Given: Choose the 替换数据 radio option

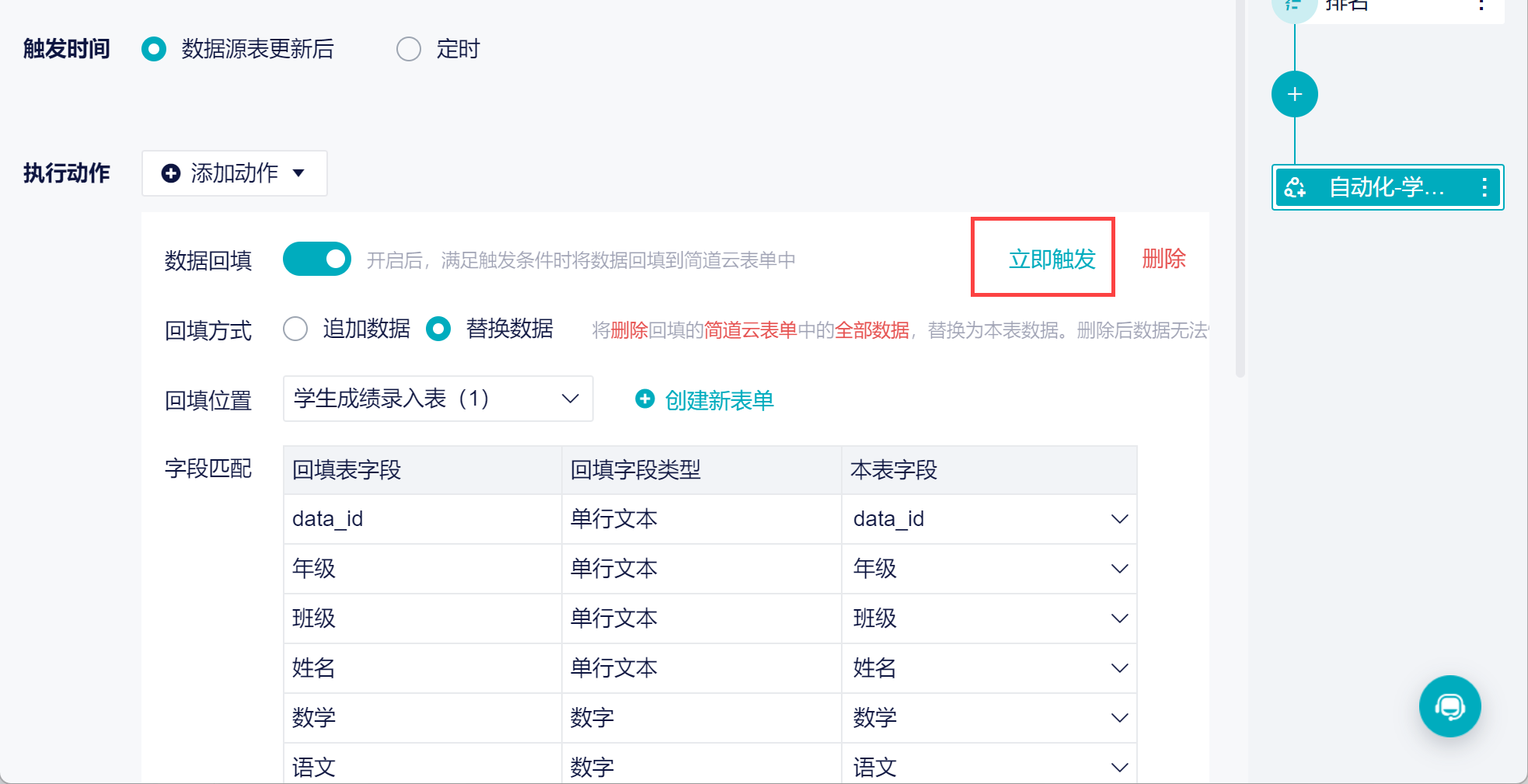Looking at the screenshot, I should click(x=438, y=329).
